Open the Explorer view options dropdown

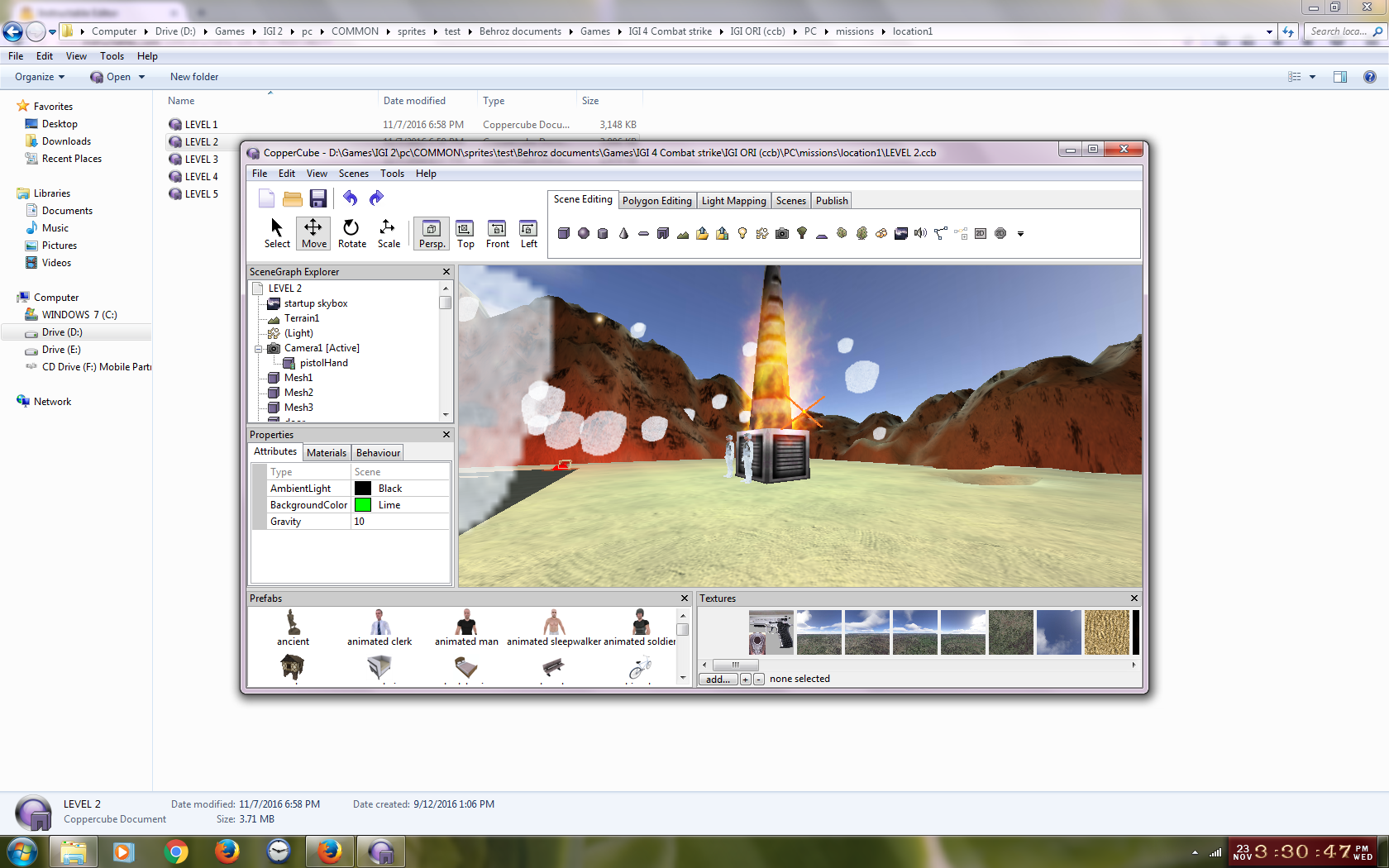(1312, 77)
